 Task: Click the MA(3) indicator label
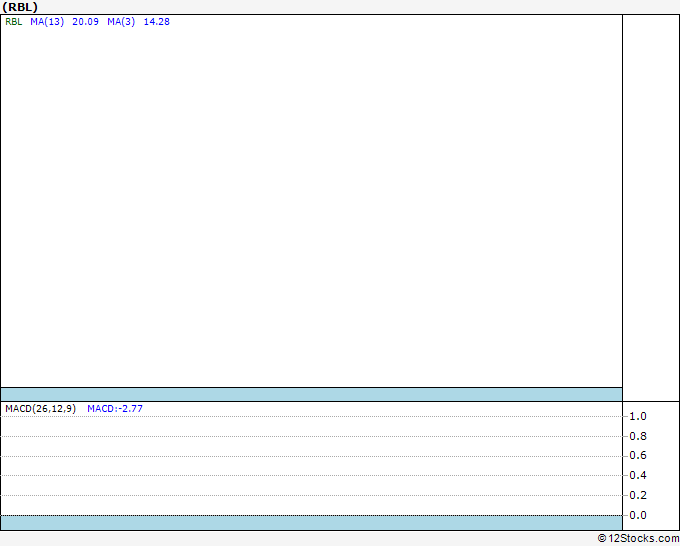click(121, 22)
